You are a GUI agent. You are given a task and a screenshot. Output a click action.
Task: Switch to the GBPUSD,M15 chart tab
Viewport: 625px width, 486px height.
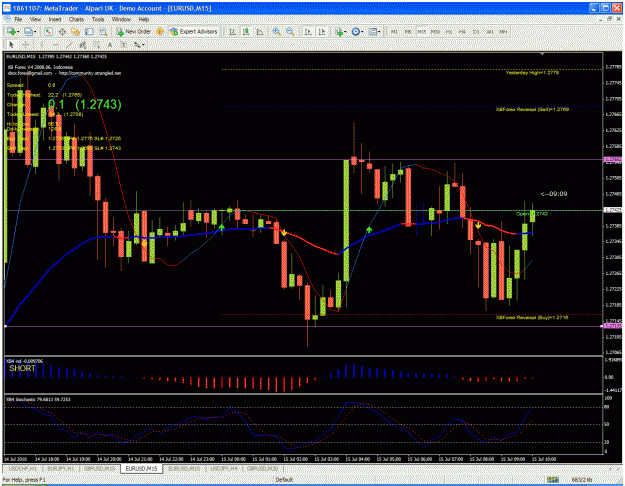point(99,468)
